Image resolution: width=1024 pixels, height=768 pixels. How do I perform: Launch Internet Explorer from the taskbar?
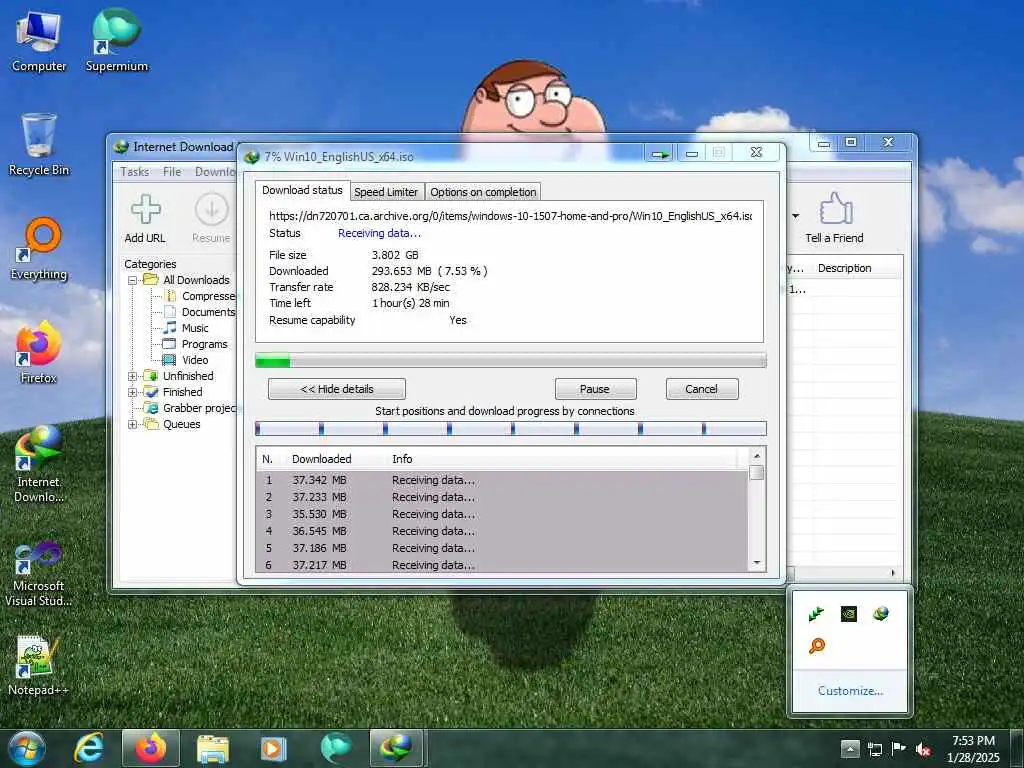tap(88, 748)
